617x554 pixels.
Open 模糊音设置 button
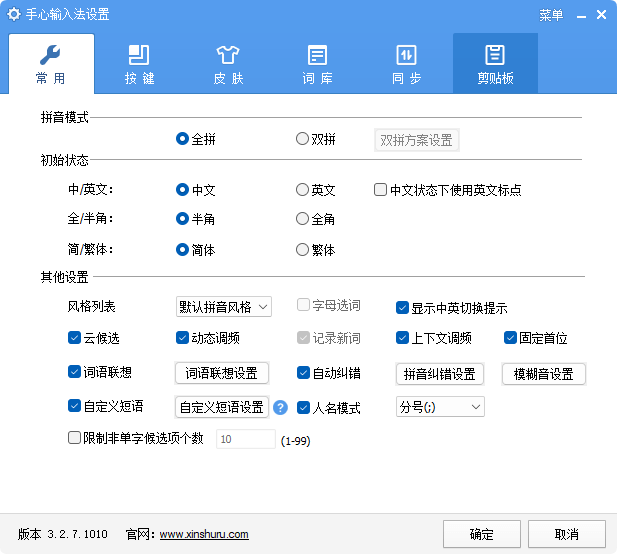tap(543, 374)
